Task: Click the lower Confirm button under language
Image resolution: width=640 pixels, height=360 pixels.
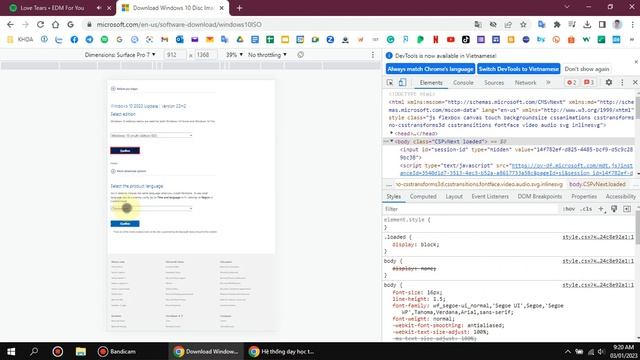Action: pyautogui.click(x=125, y=224)
